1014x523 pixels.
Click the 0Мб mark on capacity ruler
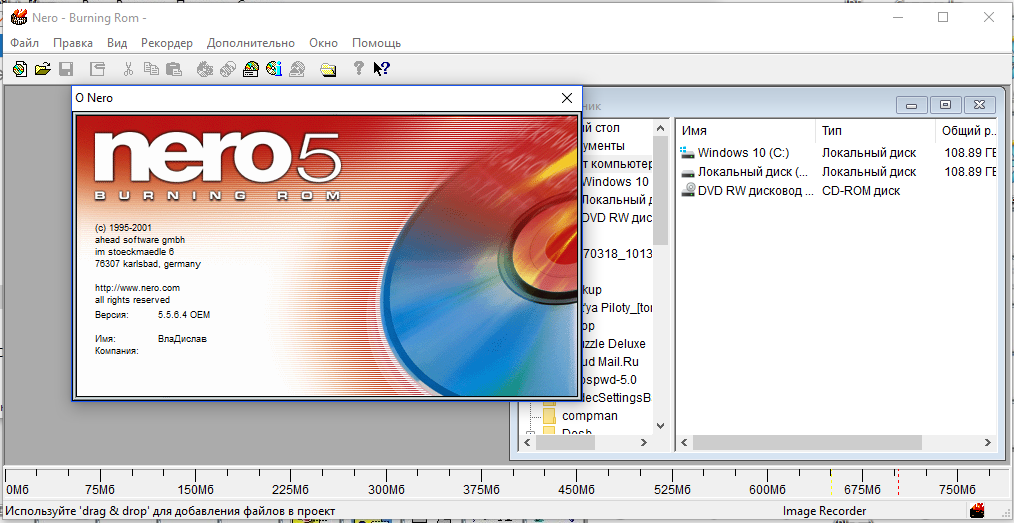[x=19, y=489]
